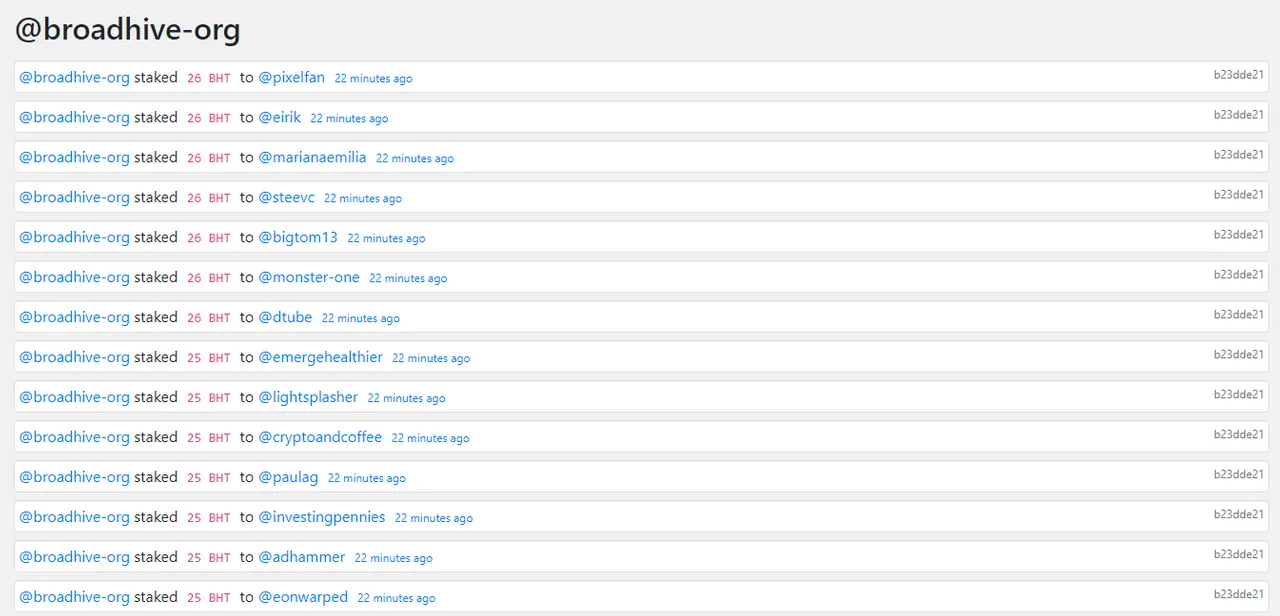Click @broadhive-org in the pixelfan row
Image resolution: width=1280 pixels, height=616 pixels.
[x=75, y=77]
